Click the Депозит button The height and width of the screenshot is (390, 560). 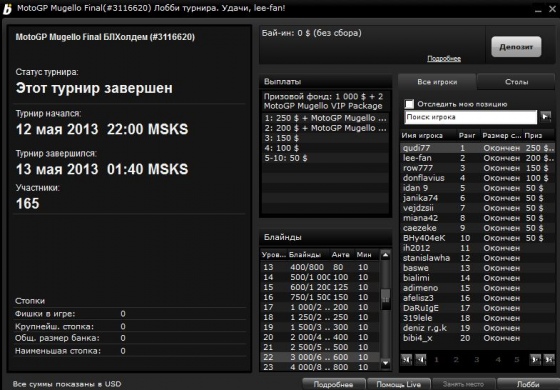point(516,47)
